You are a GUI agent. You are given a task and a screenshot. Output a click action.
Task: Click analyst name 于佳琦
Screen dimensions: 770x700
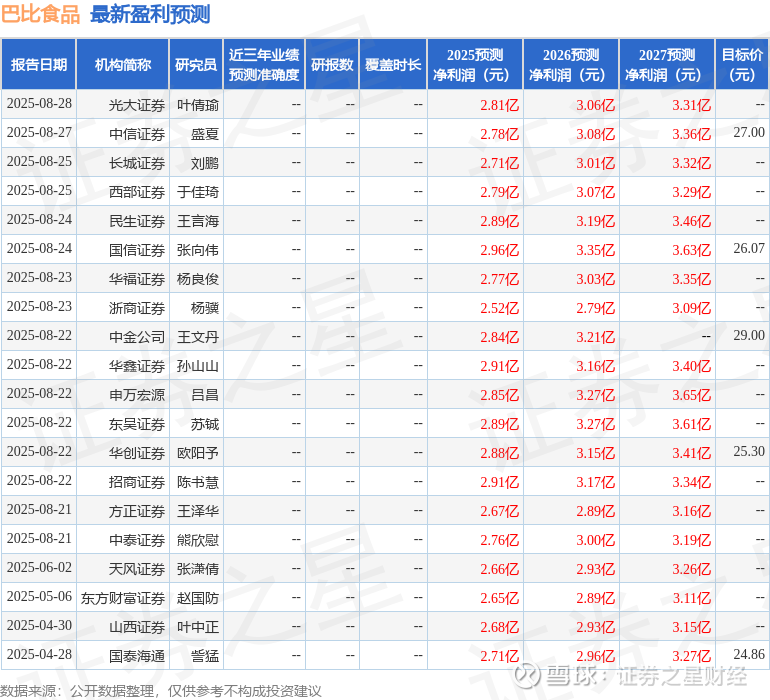click(197, 192)
